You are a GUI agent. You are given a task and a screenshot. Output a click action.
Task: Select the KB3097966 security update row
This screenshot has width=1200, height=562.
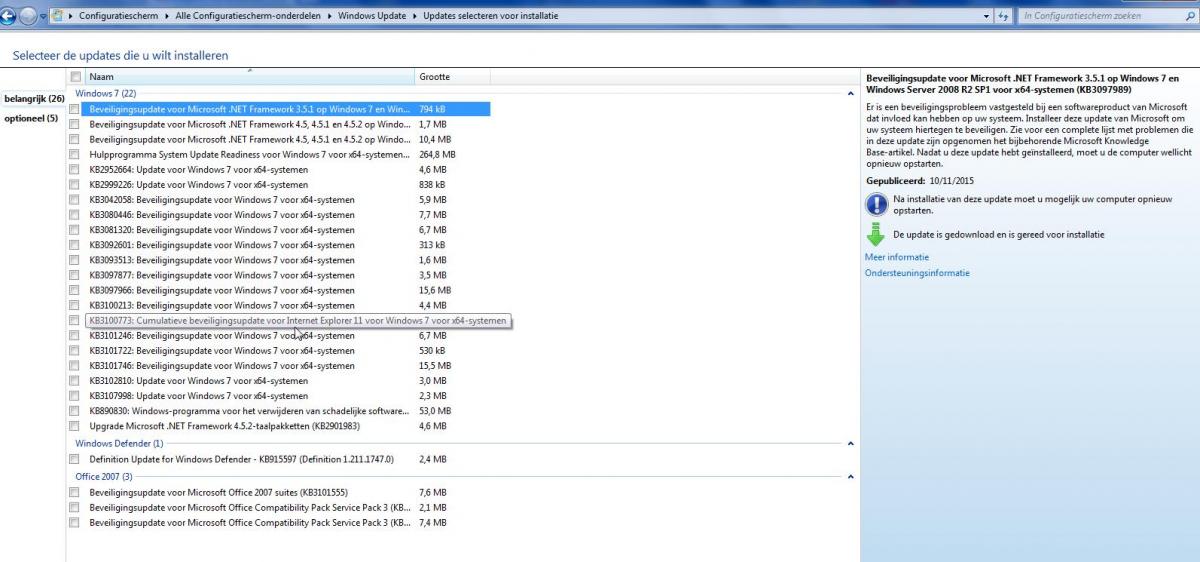[280, 290]
